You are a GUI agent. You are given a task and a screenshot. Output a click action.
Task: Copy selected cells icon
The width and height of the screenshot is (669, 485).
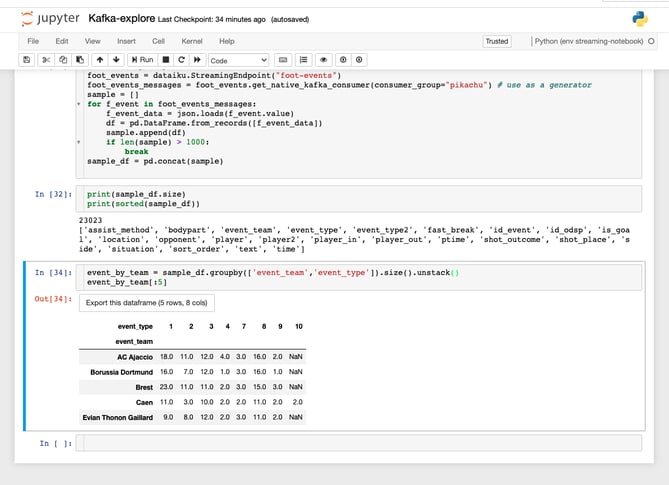63,60
